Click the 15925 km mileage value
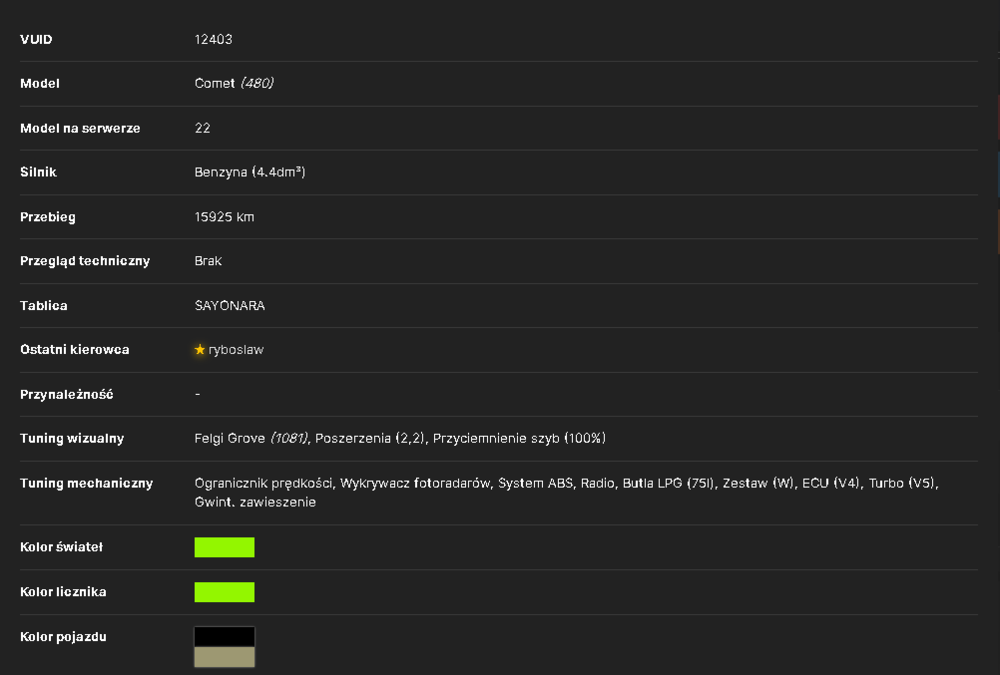This screenshot has height=675, width=1000. 224,217
